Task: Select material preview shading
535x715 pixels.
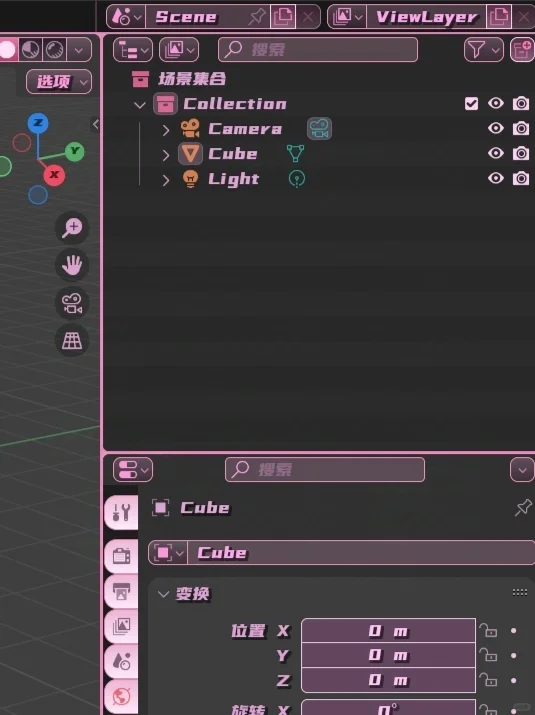Action: point(31,49)
